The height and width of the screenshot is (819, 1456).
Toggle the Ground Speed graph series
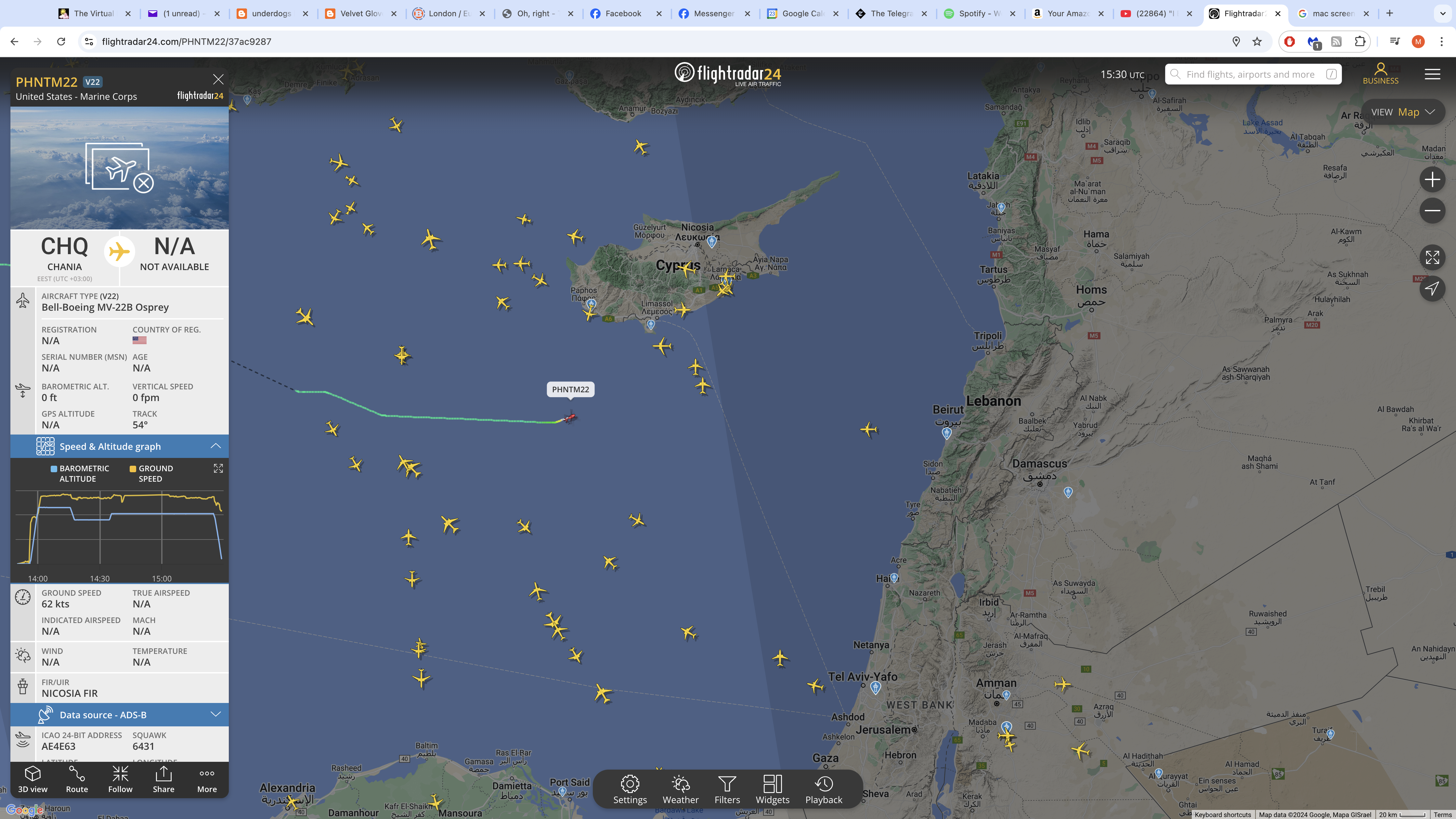[x=151, y=474]
